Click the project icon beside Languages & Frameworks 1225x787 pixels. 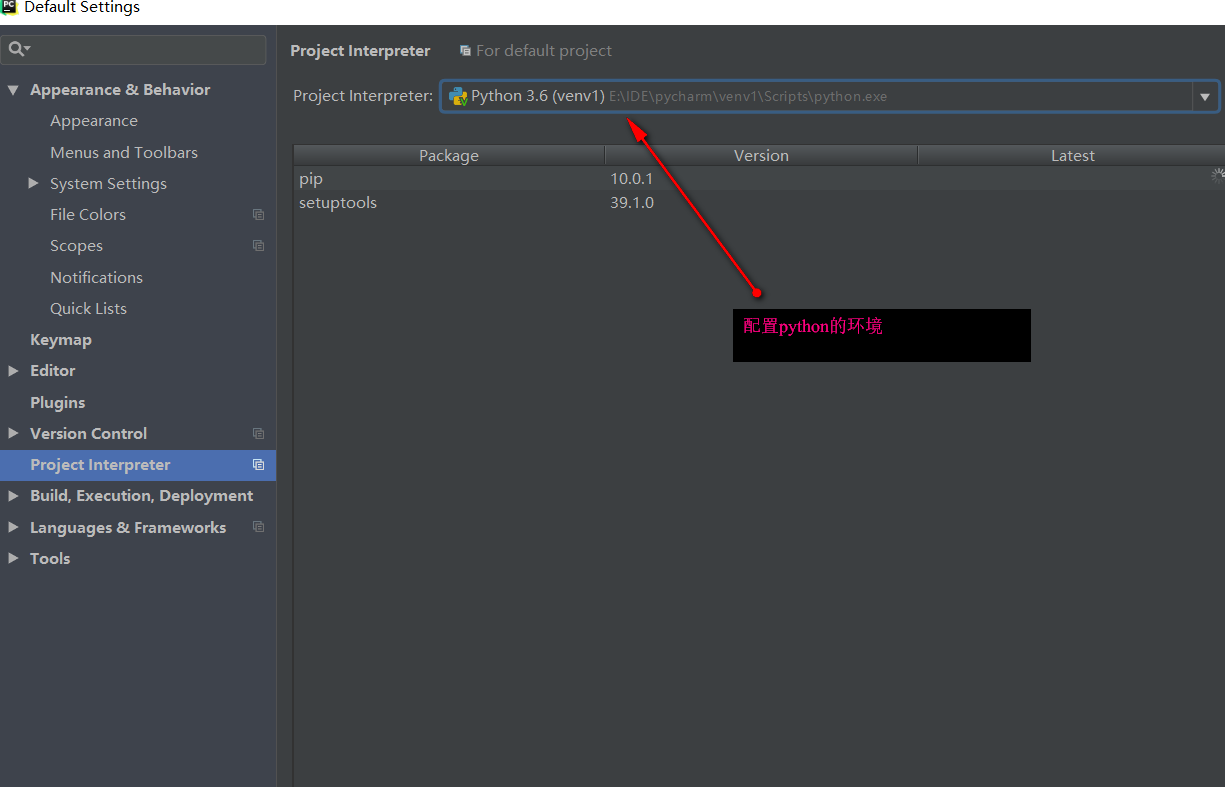258,527
